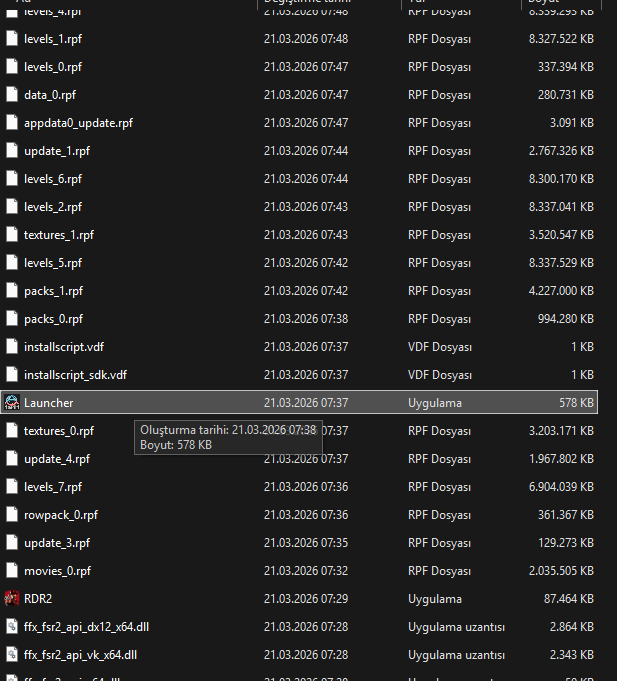Select the file name packs_0.rpf

click(x=53, y=319)
